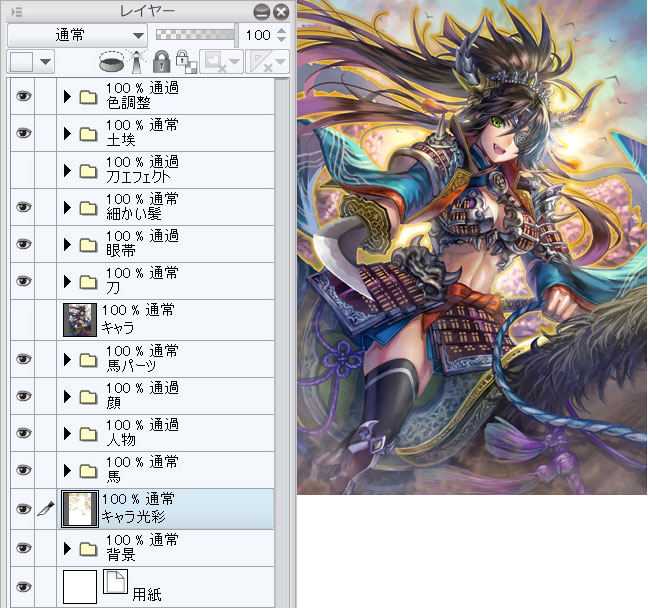Viewport: 648px width, 608px height.
Task: Click the opacity value field showing 100
Action: 258,35
